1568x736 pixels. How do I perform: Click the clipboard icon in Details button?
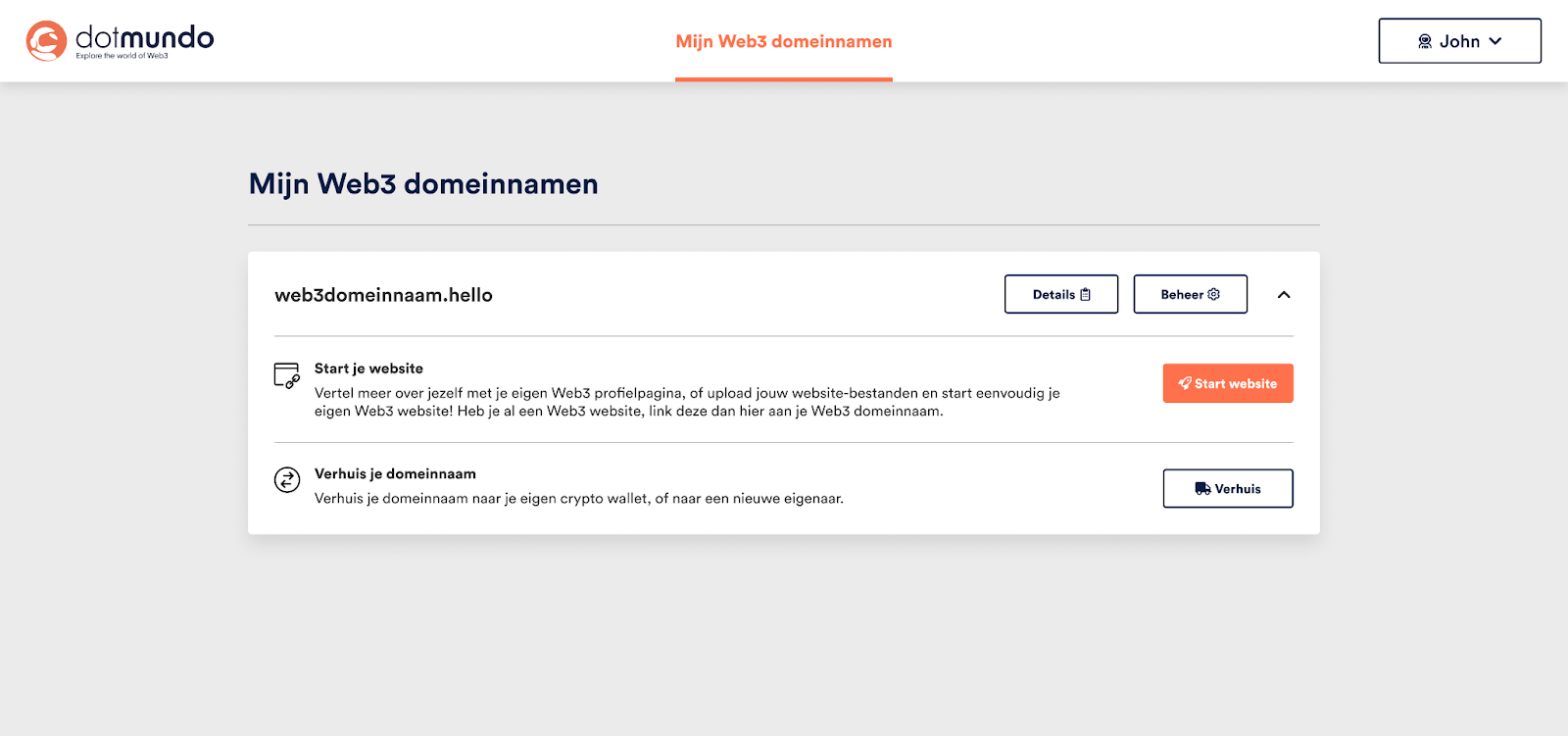pos(1085,295)
